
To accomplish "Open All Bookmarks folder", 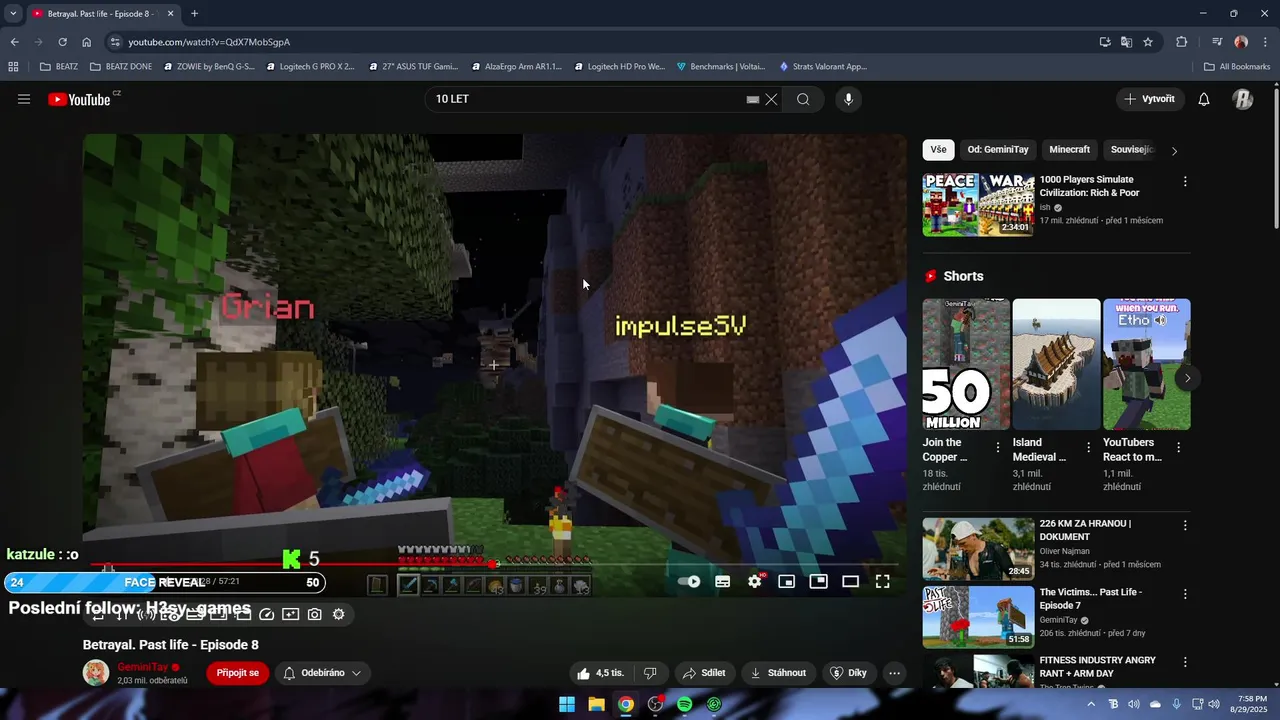I will 1237,67.
